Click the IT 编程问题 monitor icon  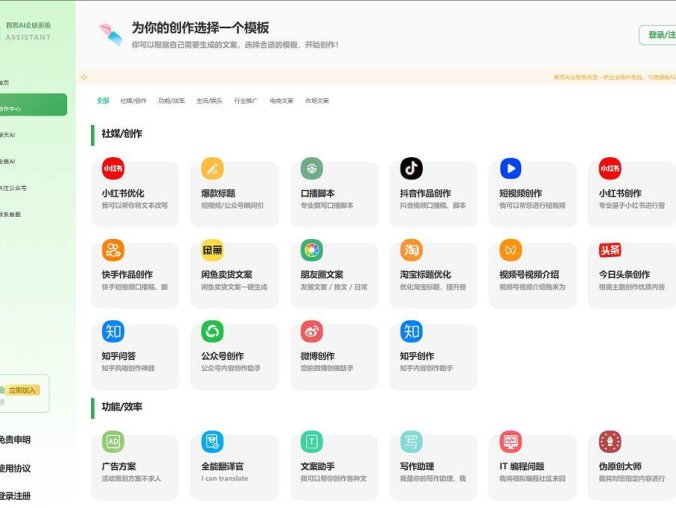(510, 442)
